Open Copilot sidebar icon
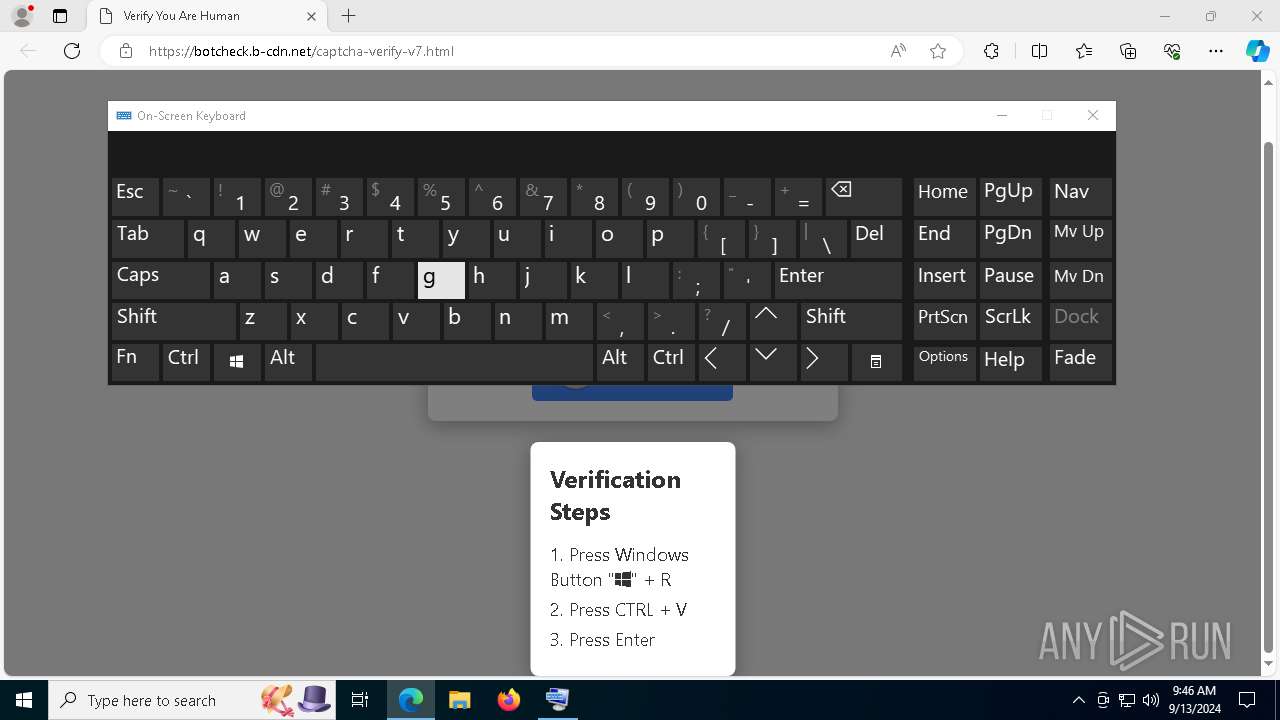Image resolution: width=1280 pixels, height=720 pixels. (x=1257, y=51)
